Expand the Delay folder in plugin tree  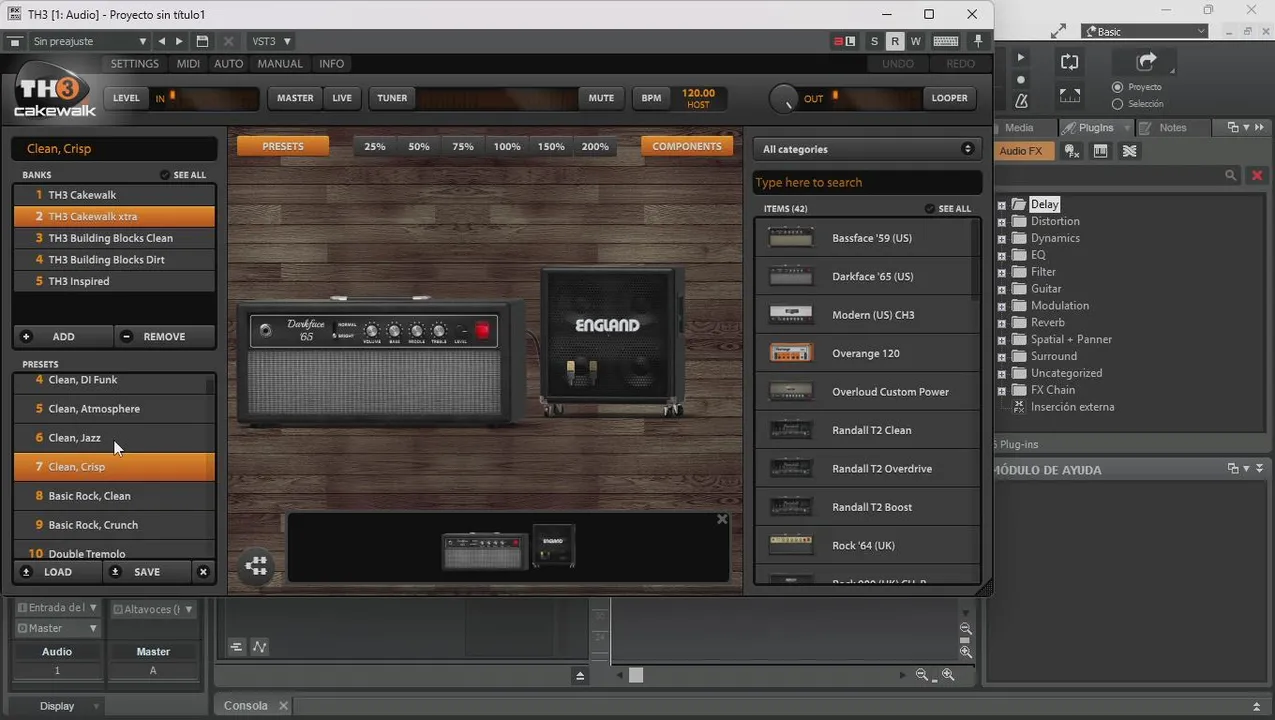tap(1002, 204)
